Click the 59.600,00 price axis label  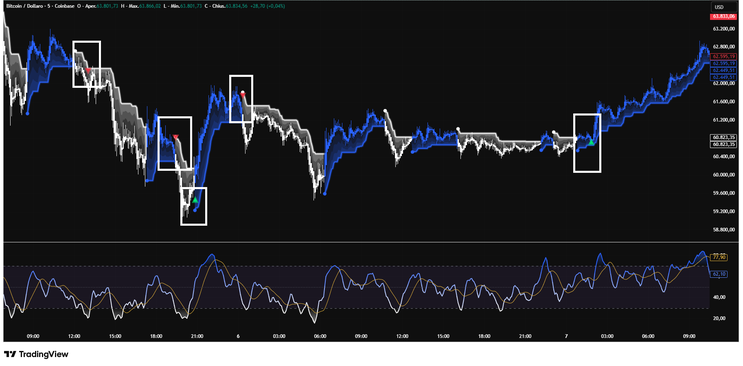click(x=724, y=193)
